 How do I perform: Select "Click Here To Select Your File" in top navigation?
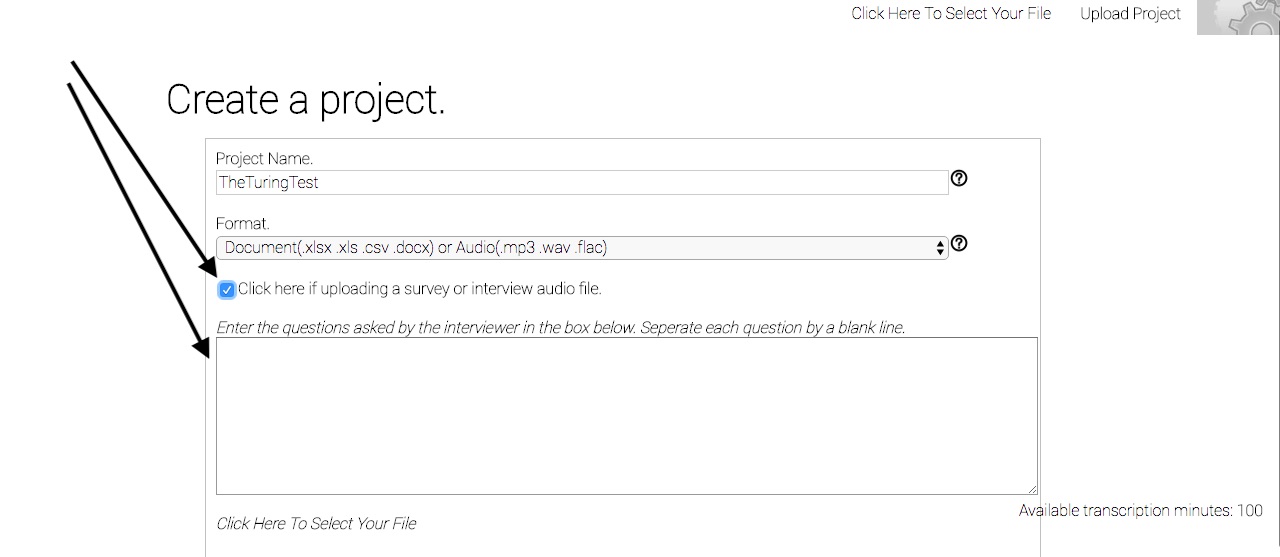point(951,14)
